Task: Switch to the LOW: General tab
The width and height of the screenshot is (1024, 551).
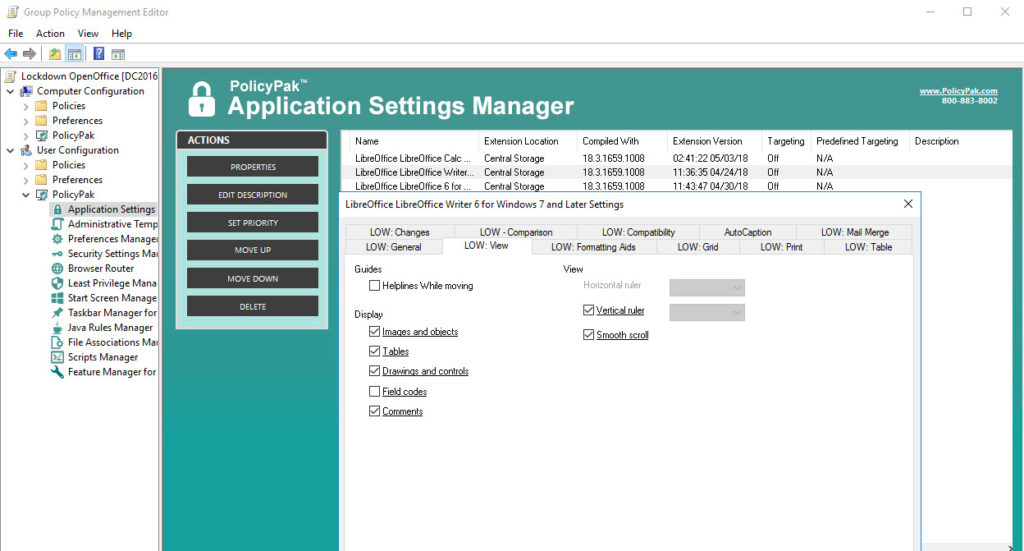Action: click(393, 247)
